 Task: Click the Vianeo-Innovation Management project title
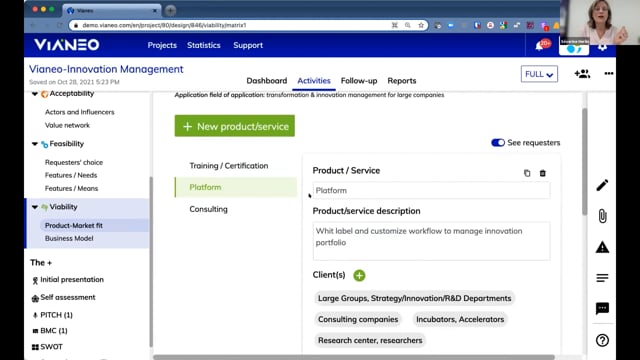click(x=106, y=69)
